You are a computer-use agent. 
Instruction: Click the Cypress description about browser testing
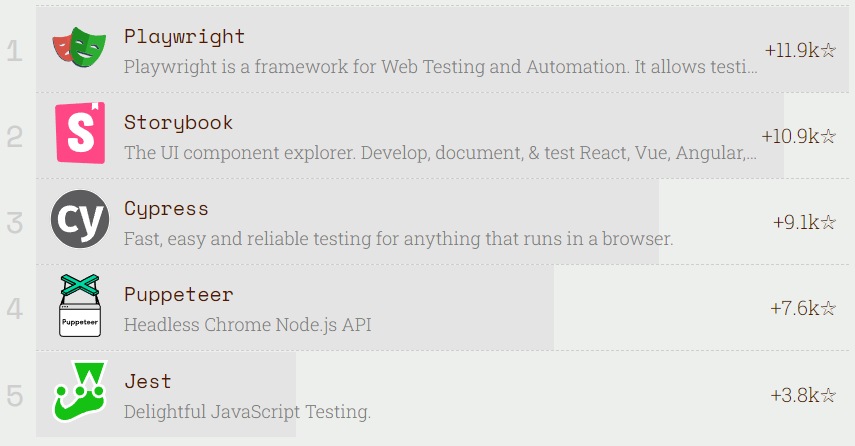click(398, 240)
